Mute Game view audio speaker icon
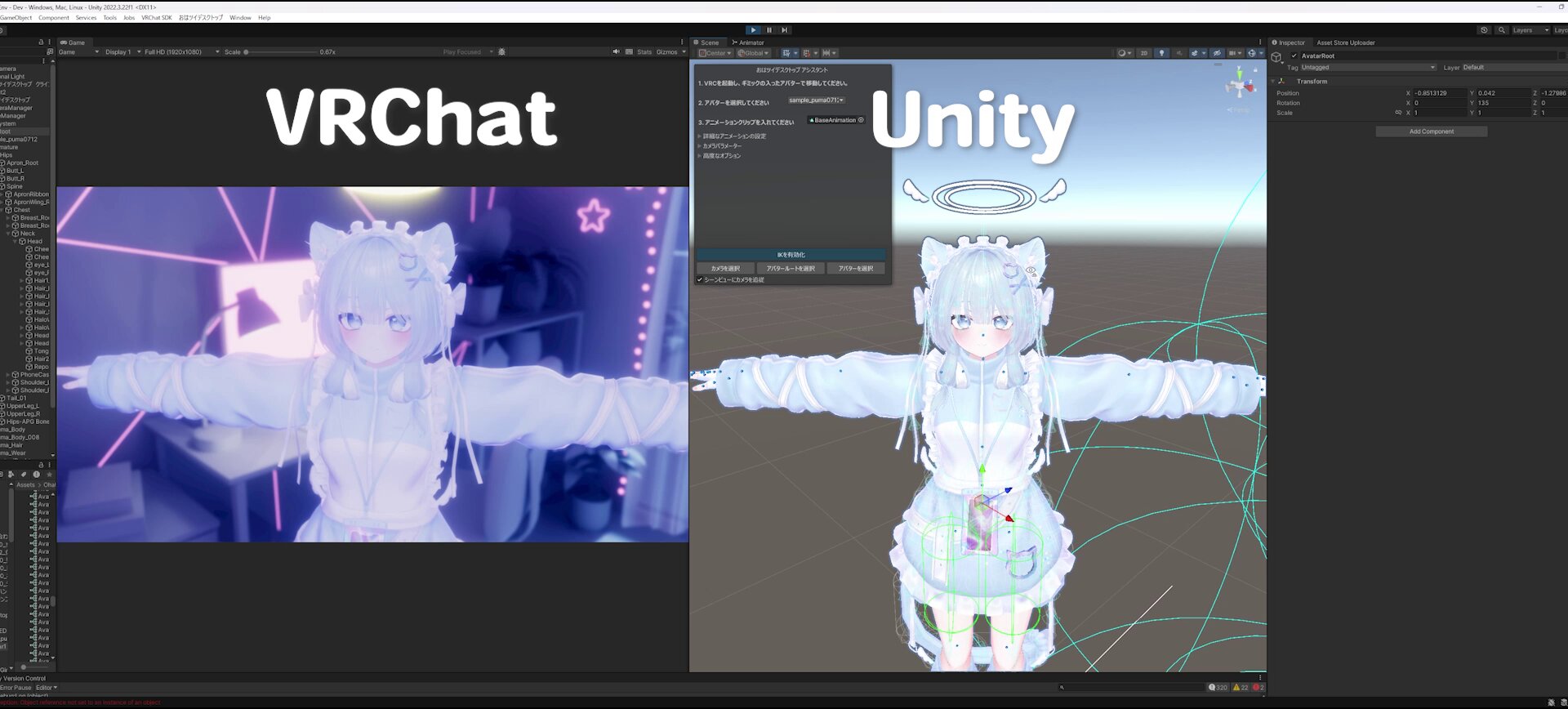The image size is (1568, 709). [616, 52]
